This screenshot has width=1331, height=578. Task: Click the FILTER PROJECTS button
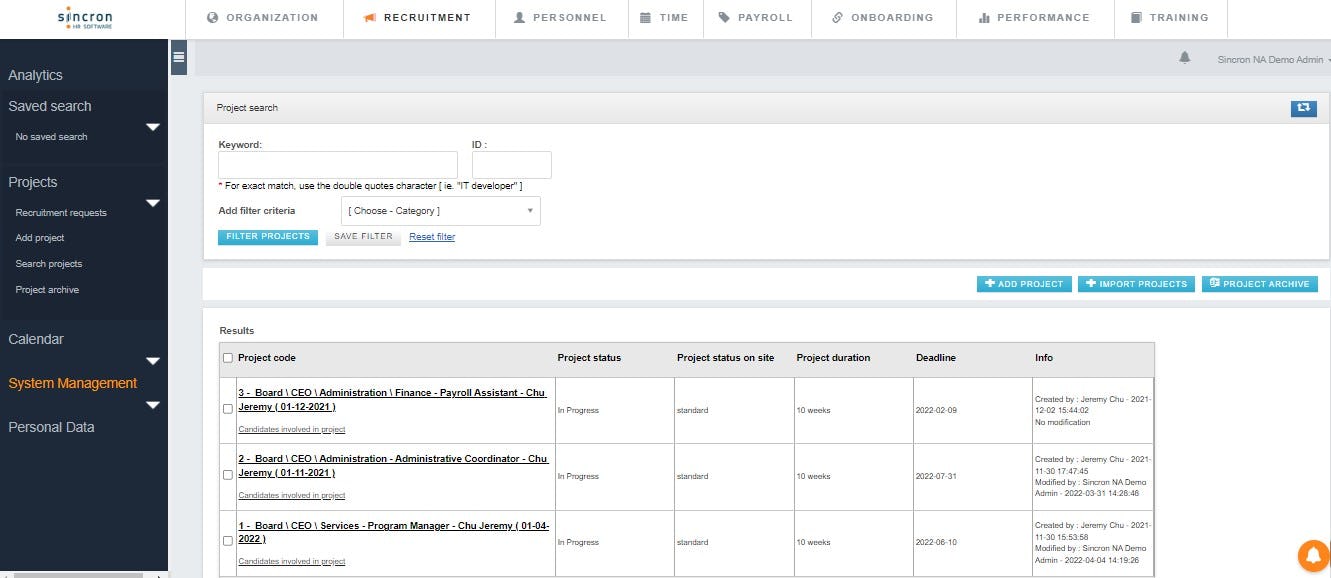pos(267,237)
